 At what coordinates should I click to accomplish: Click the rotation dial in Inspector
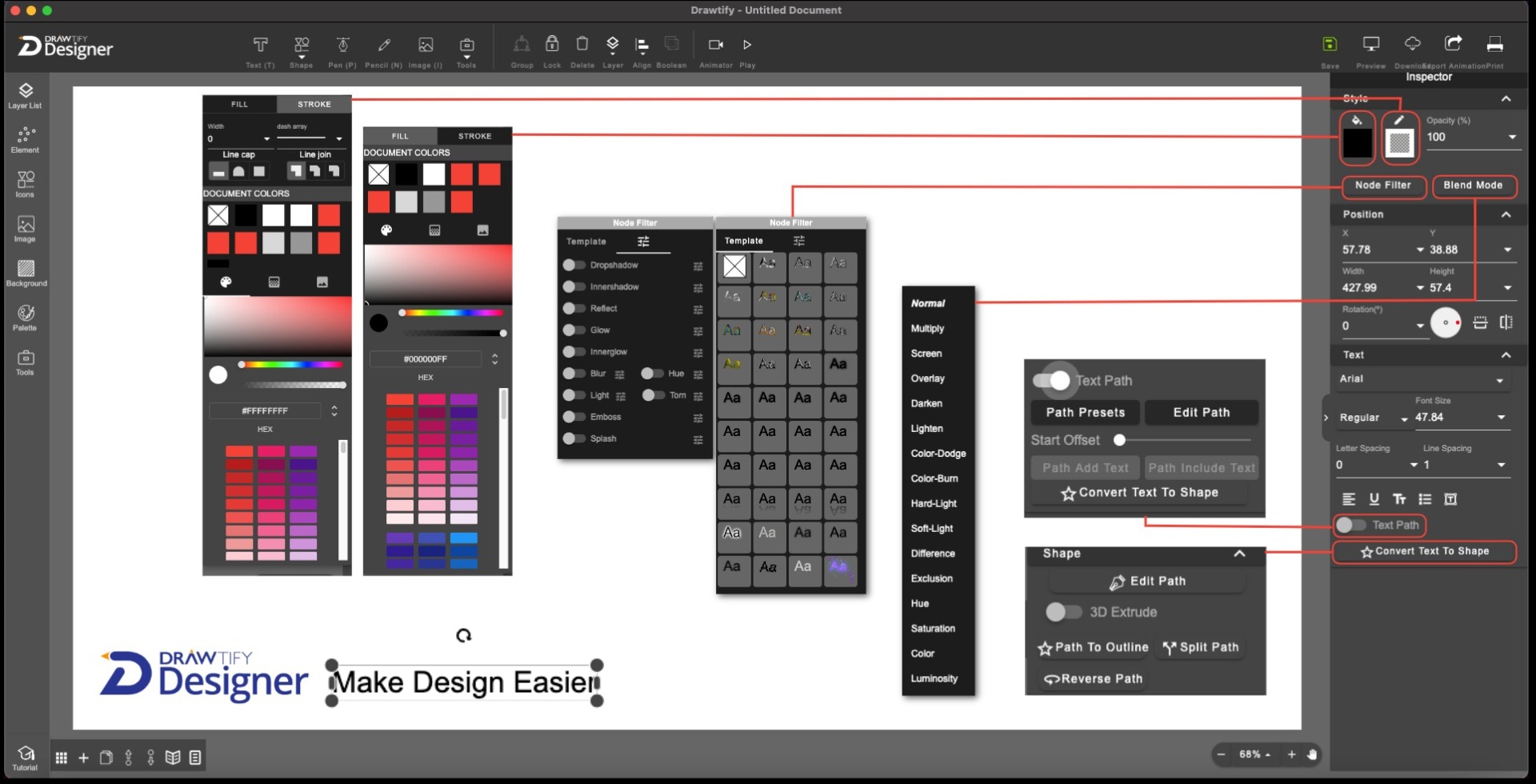(1445, 322)
